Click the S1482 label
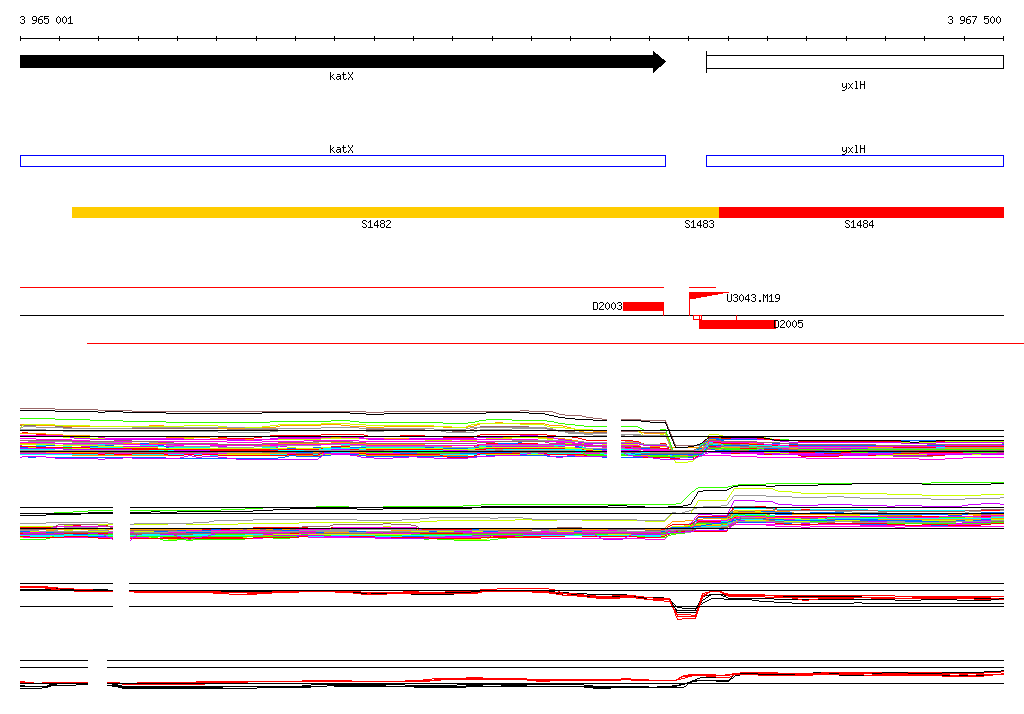This screenshot has height=714, width=1024. pos(376,224)
